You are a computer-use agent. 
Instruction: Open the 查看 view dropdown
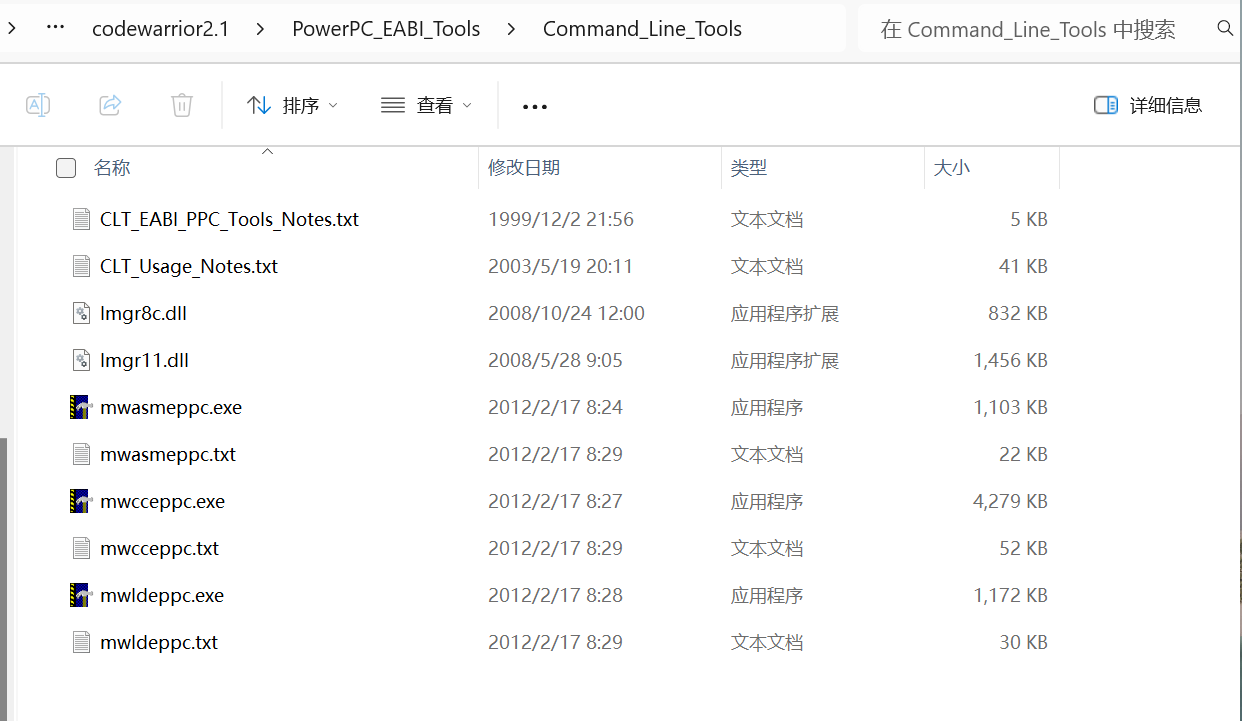(426, 104)
